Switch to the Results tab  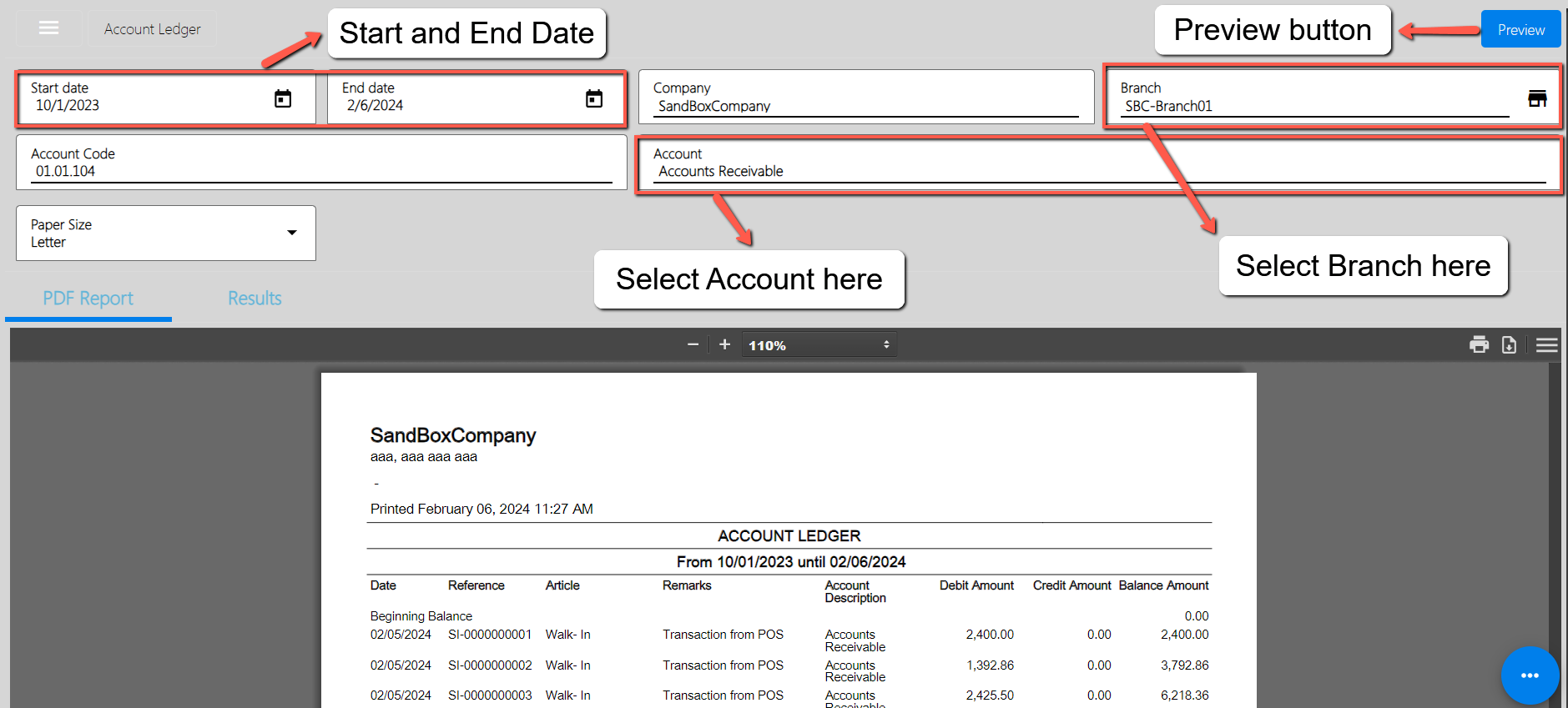pyautogui.click(x=255, y=299)
